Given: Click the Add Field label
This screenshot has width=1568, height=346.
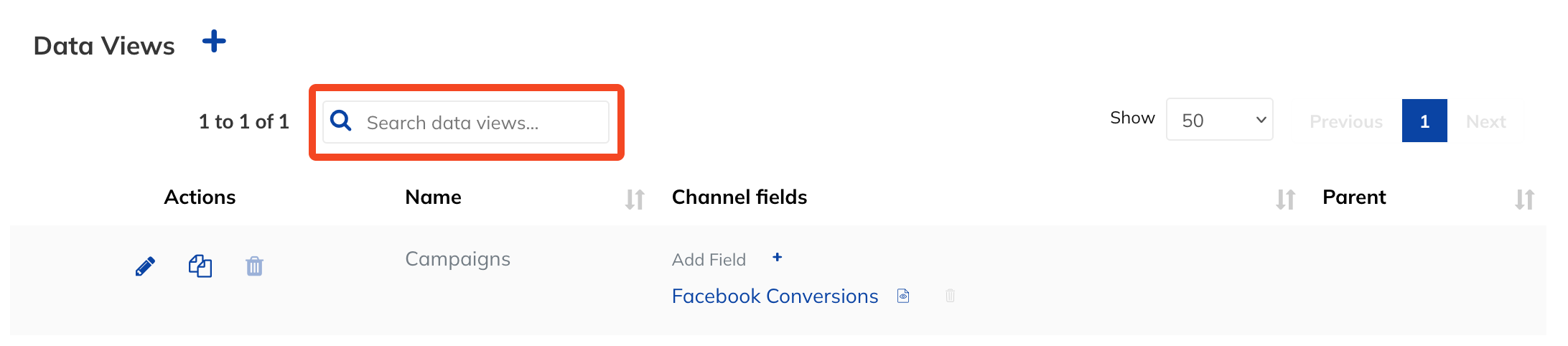Looking at the screenshot, I should pyautogui.click(x=709, y=260).
